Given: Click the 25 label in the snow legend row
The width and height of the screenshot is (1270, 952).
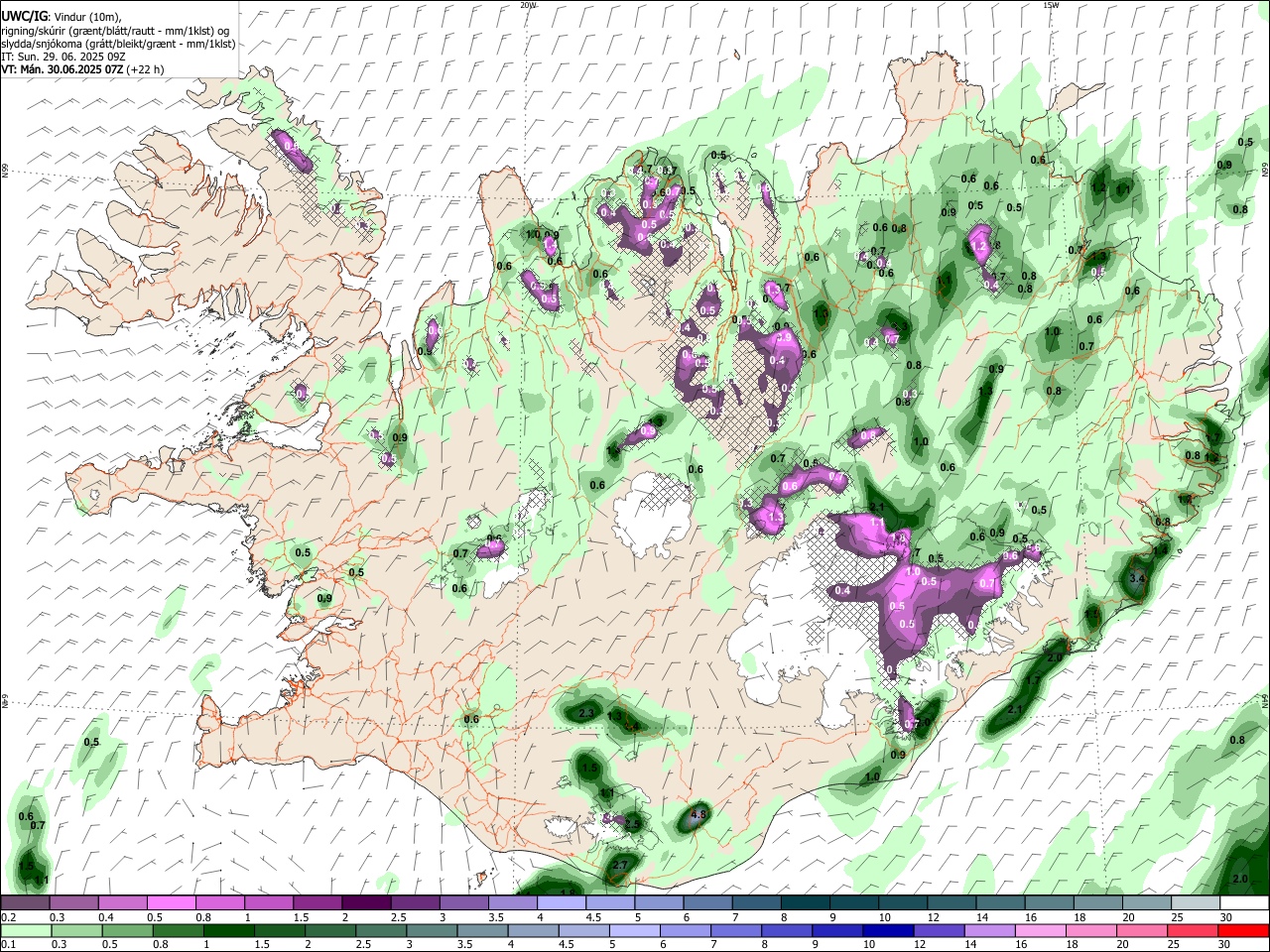Looking at the screenshot, I should point(1177,917).
